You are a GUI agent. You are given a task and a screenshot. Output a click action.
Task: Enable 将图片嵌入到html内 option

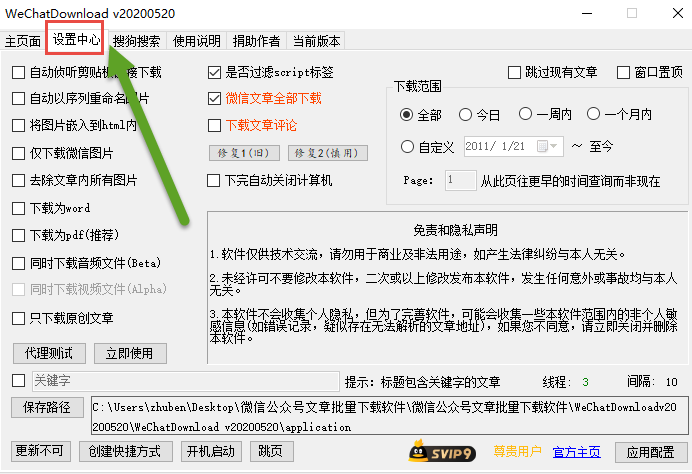click(19, 125)
